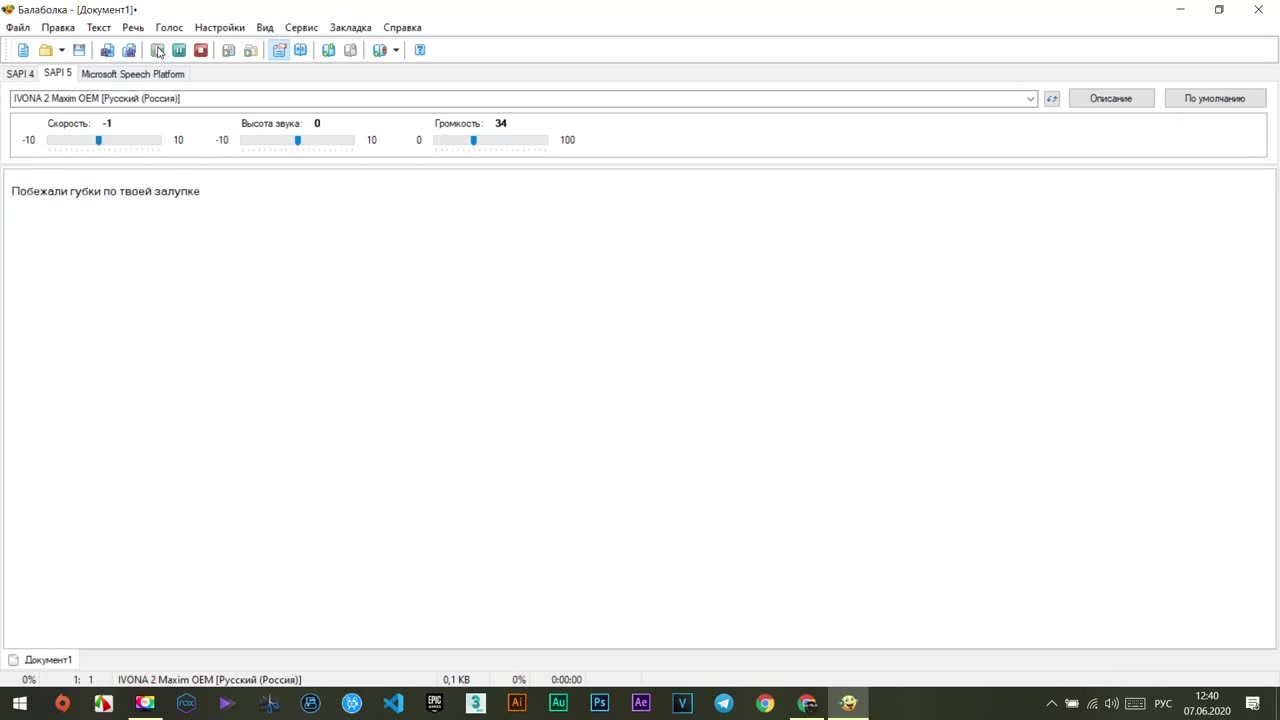The width and height of the screenshot is (1280, 720).
Task: Open the Голос menu
Action: pyautogui.click(x=169, y=28)
